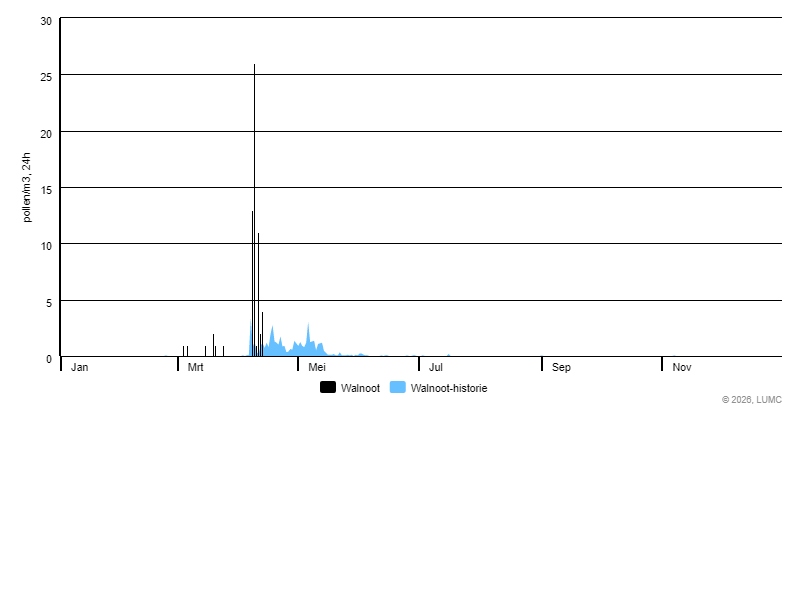Click the 5 value on the y-axis
This screenshot has width=800, height=600.
click(x=48, y=302)
